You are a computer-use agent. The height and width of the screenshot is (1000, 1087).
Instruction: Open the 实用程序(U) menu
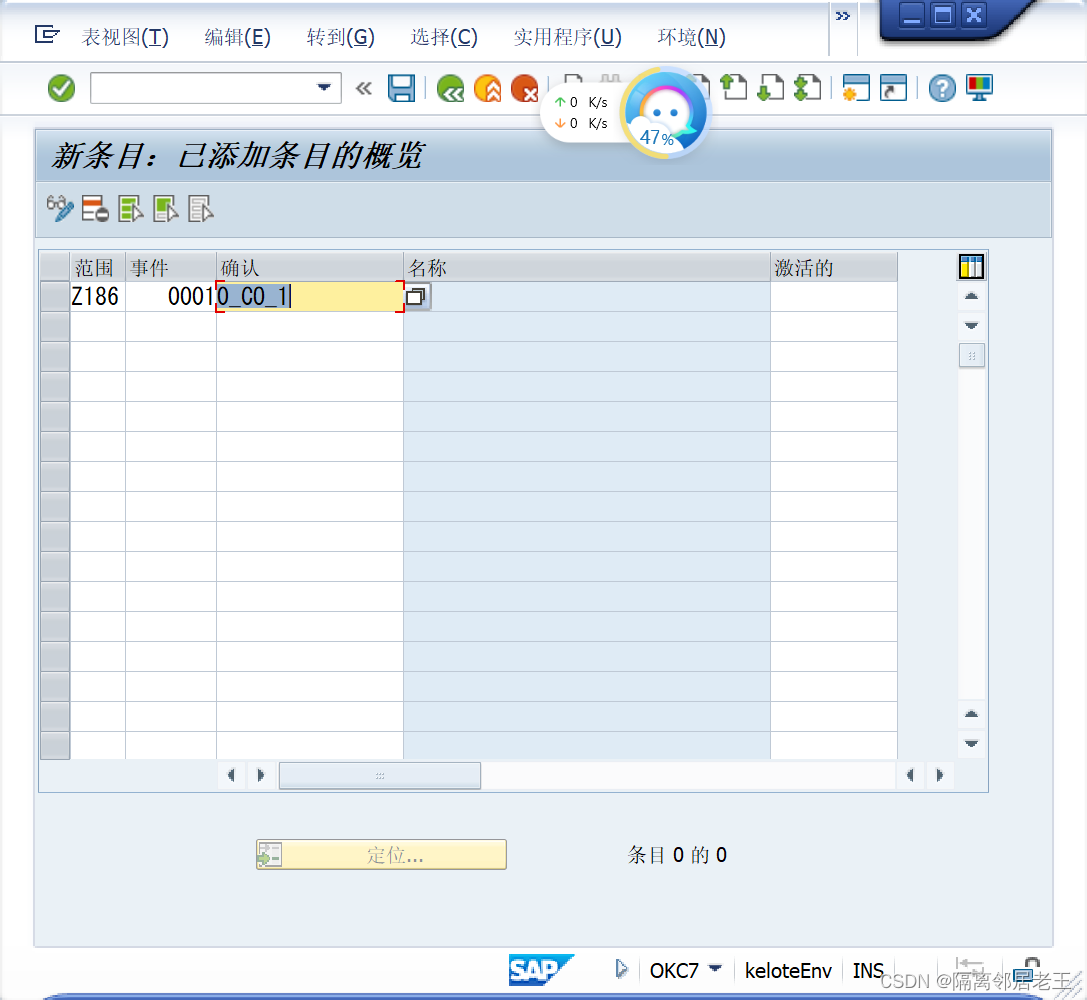pyautogui.click(x=566, y=37)
